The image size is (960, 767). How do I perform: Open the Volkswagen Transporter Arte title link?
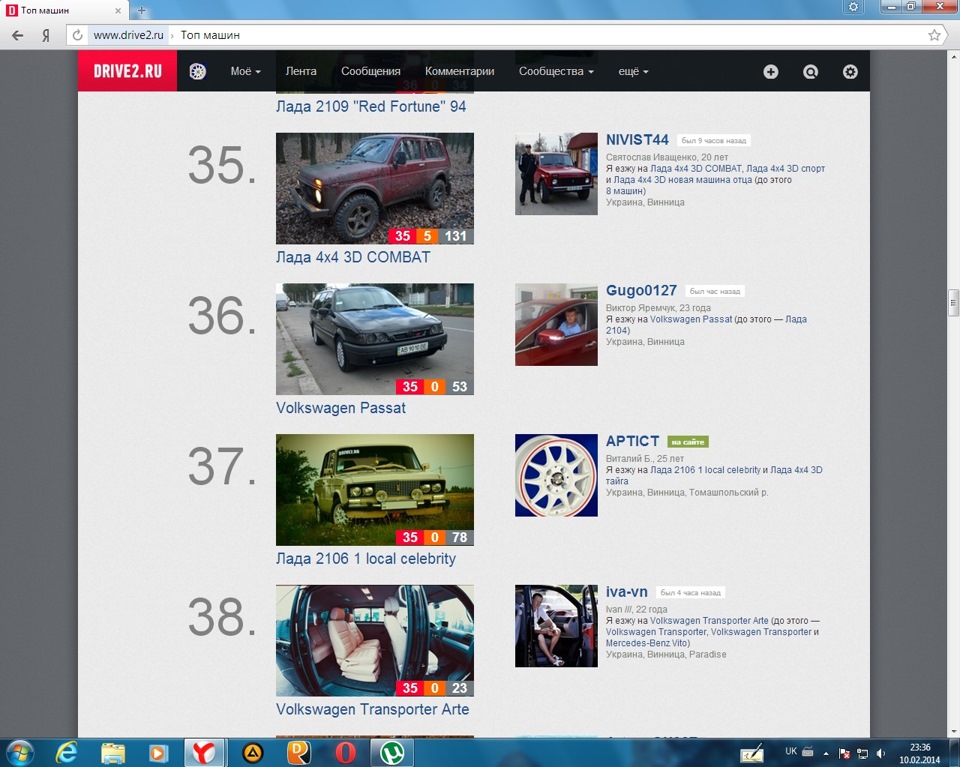(x=372, y=709)
